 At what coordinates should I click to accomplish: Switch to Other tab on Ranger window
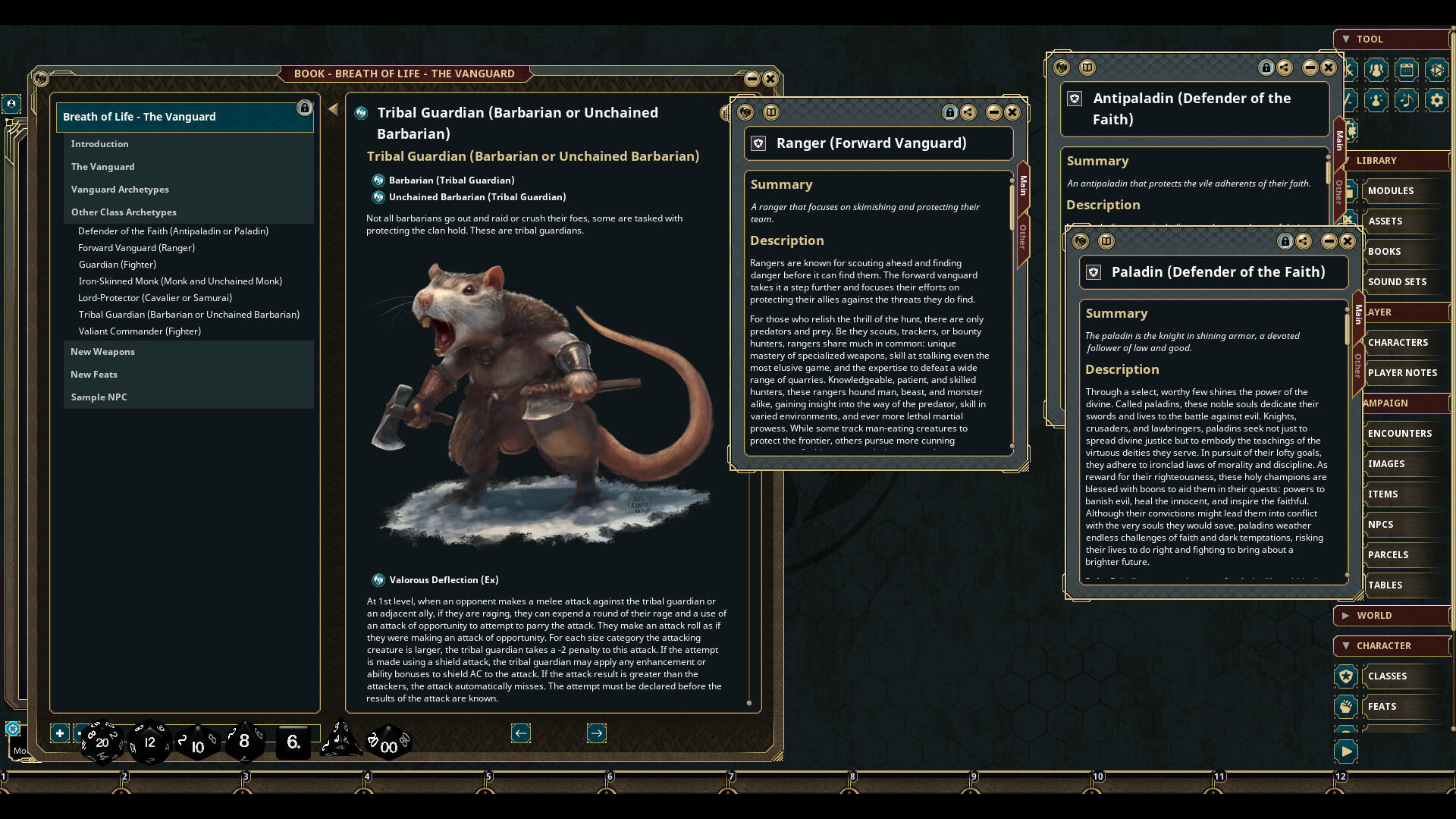click(1022, 237)
